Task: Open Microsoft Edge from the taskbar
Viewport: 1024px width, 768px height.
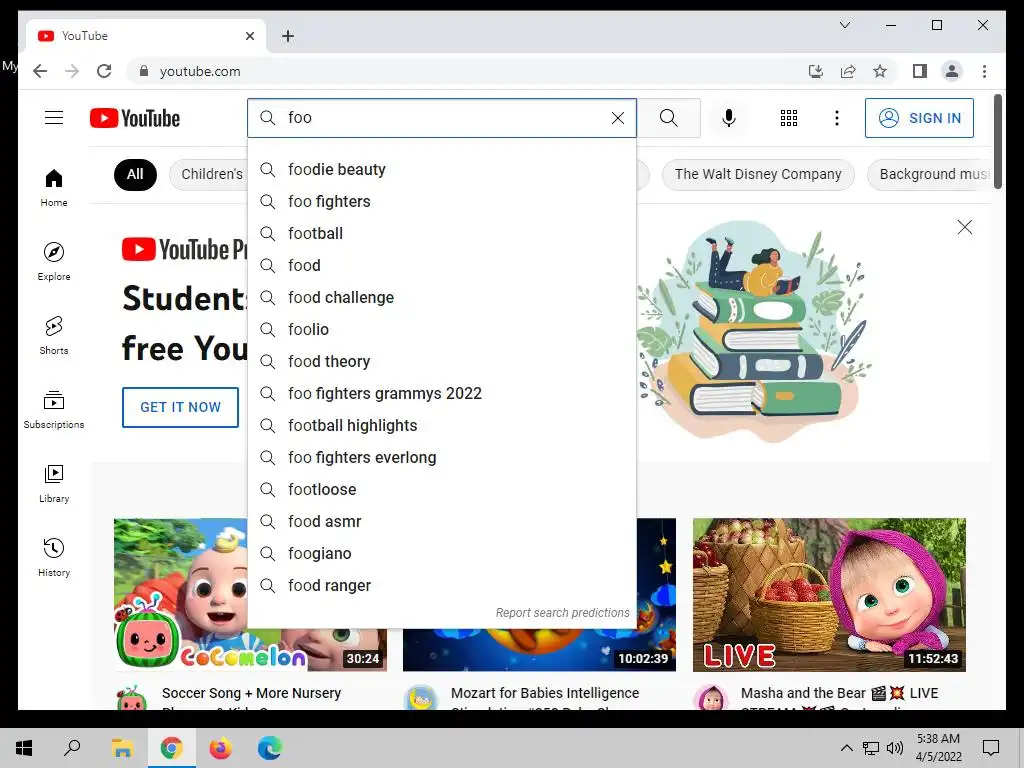Action: tap(269, 748)
